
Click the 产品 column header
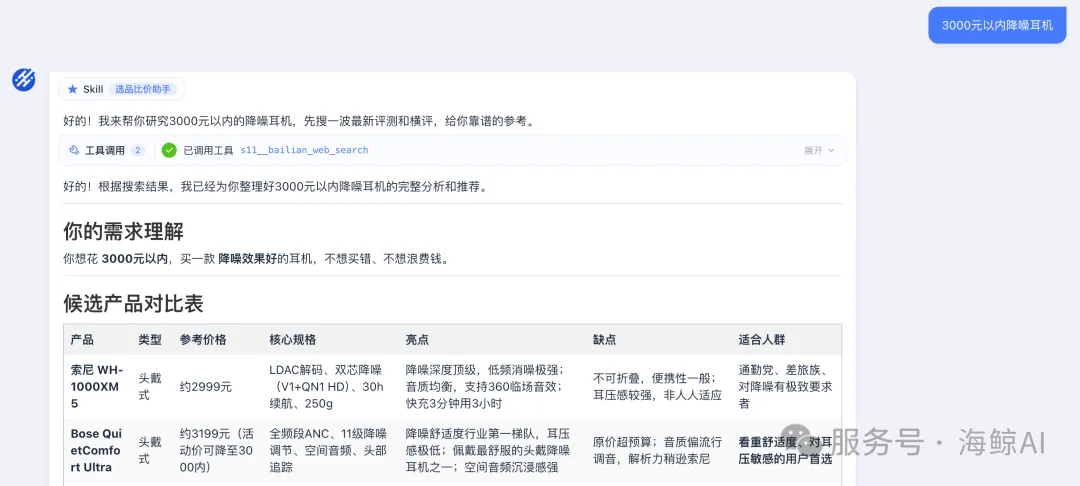(83, 339)
